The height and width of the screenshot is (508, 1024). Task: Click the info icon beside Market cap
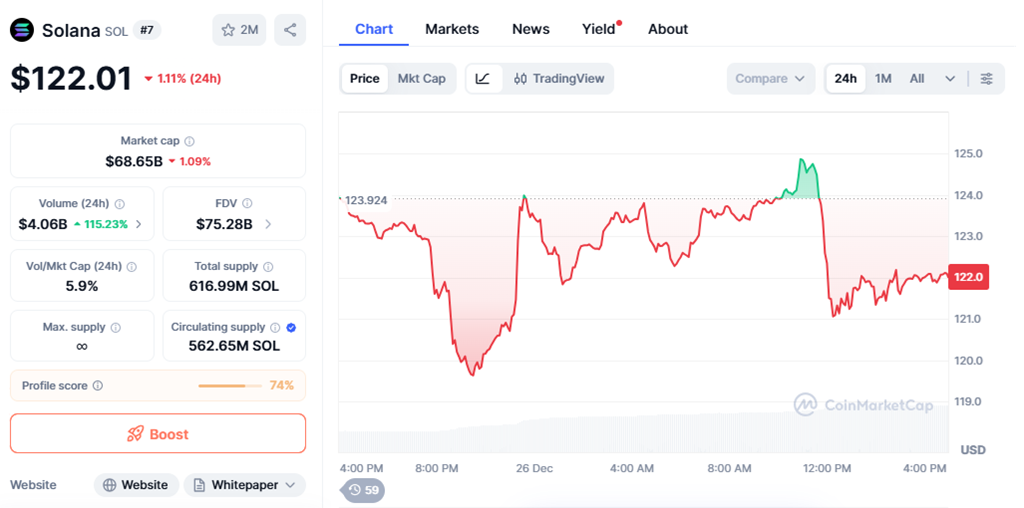[190, 142]
